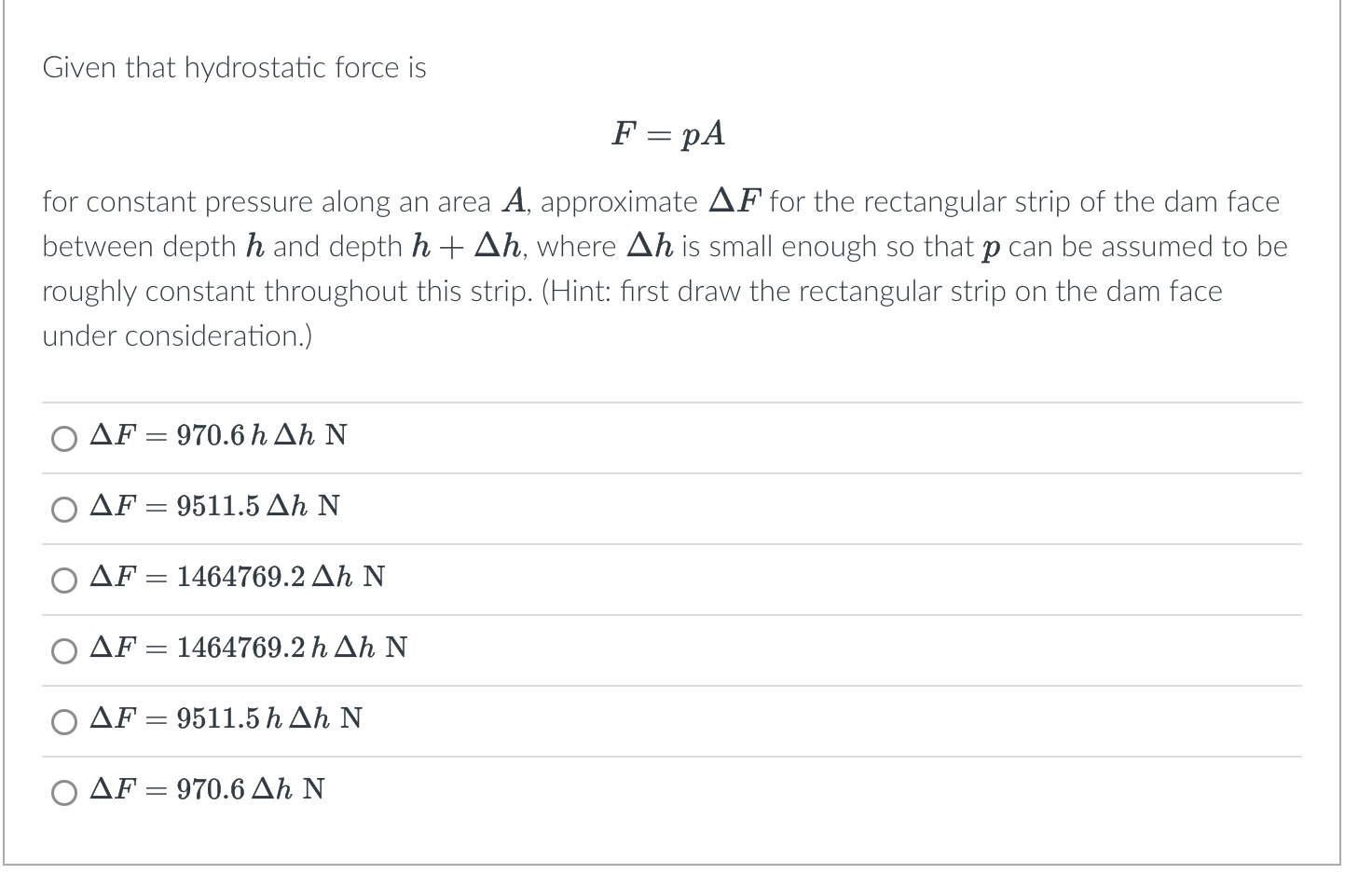Select answer ΔF = 1464769.2 h Δh N
1372x874 pixels.
64,650
